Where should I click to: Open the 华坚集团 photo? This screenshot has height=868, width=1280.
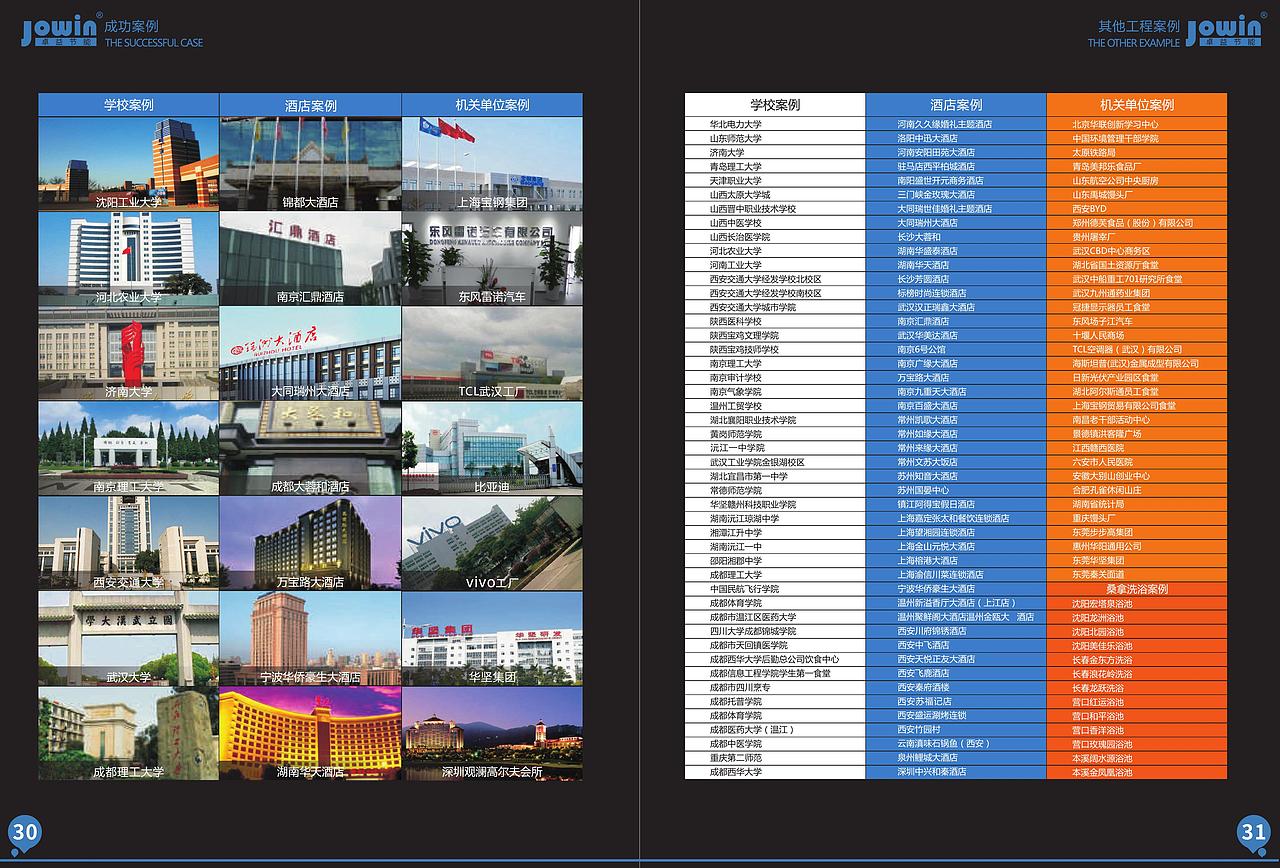coord(492,639)
